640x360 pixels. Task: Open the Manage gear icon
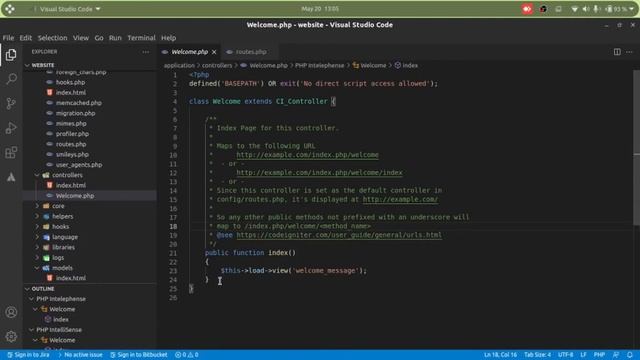click(x=11, y=336)
